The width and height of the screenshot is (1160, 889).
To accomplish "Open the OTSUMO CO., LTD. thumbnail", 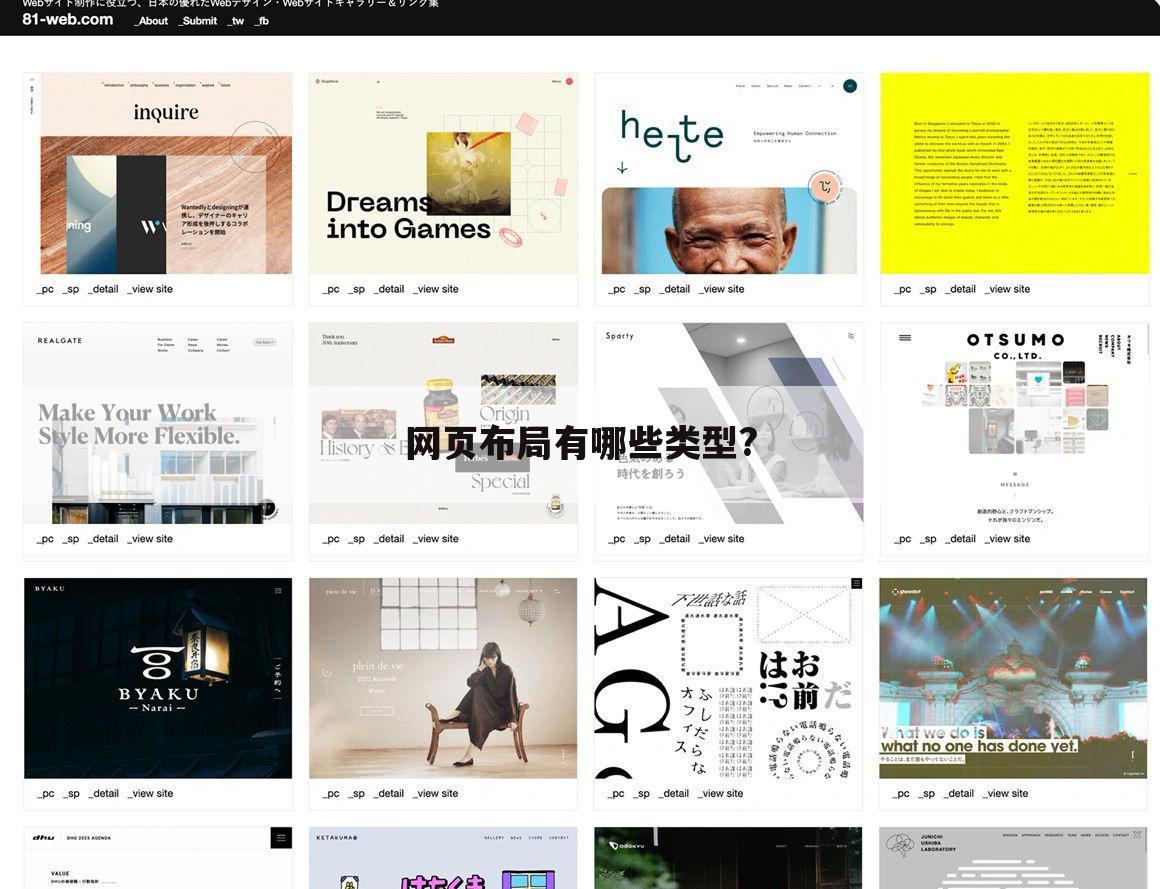I will (x=1014, y=423).
